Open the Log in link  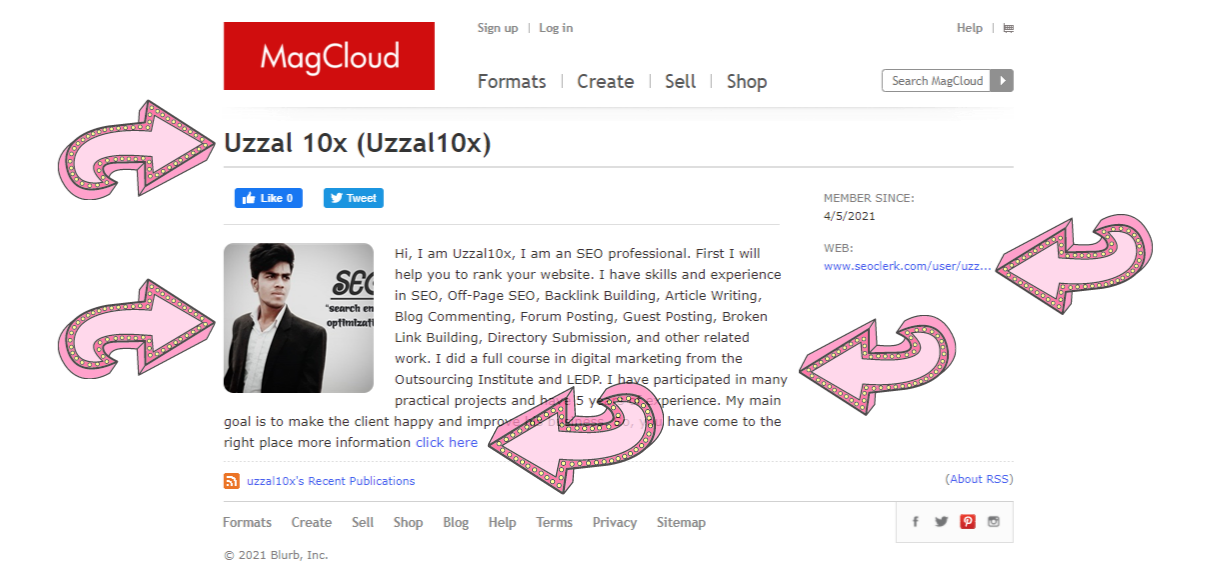click(x=555, y=28)
